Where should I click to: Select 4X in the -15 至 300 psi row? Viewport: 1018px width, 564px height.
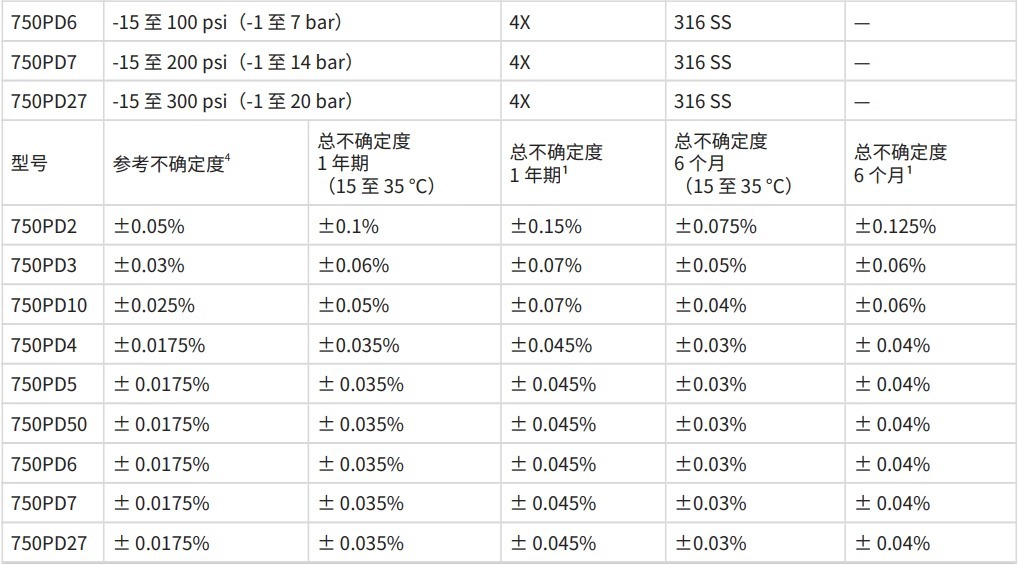pyautogui.click(x=520, y=101)
